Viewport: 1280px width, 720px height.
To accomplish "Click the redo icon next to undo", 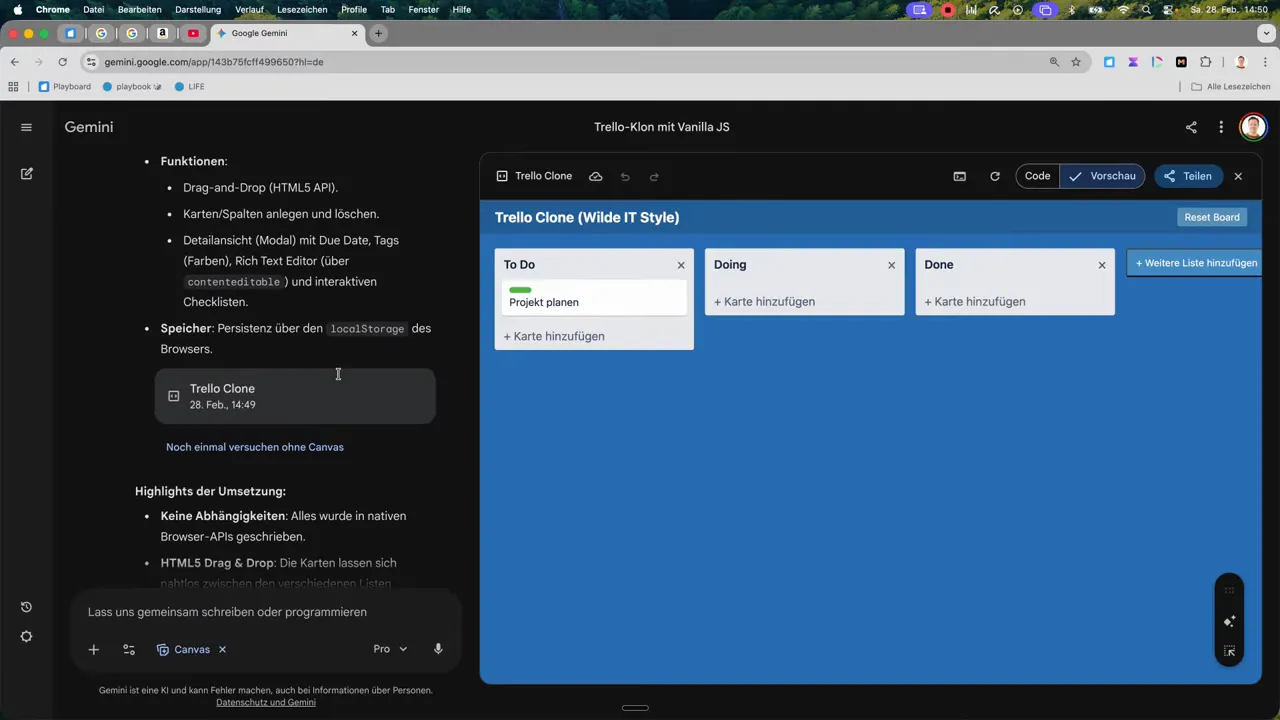I will tap(654, 176).
